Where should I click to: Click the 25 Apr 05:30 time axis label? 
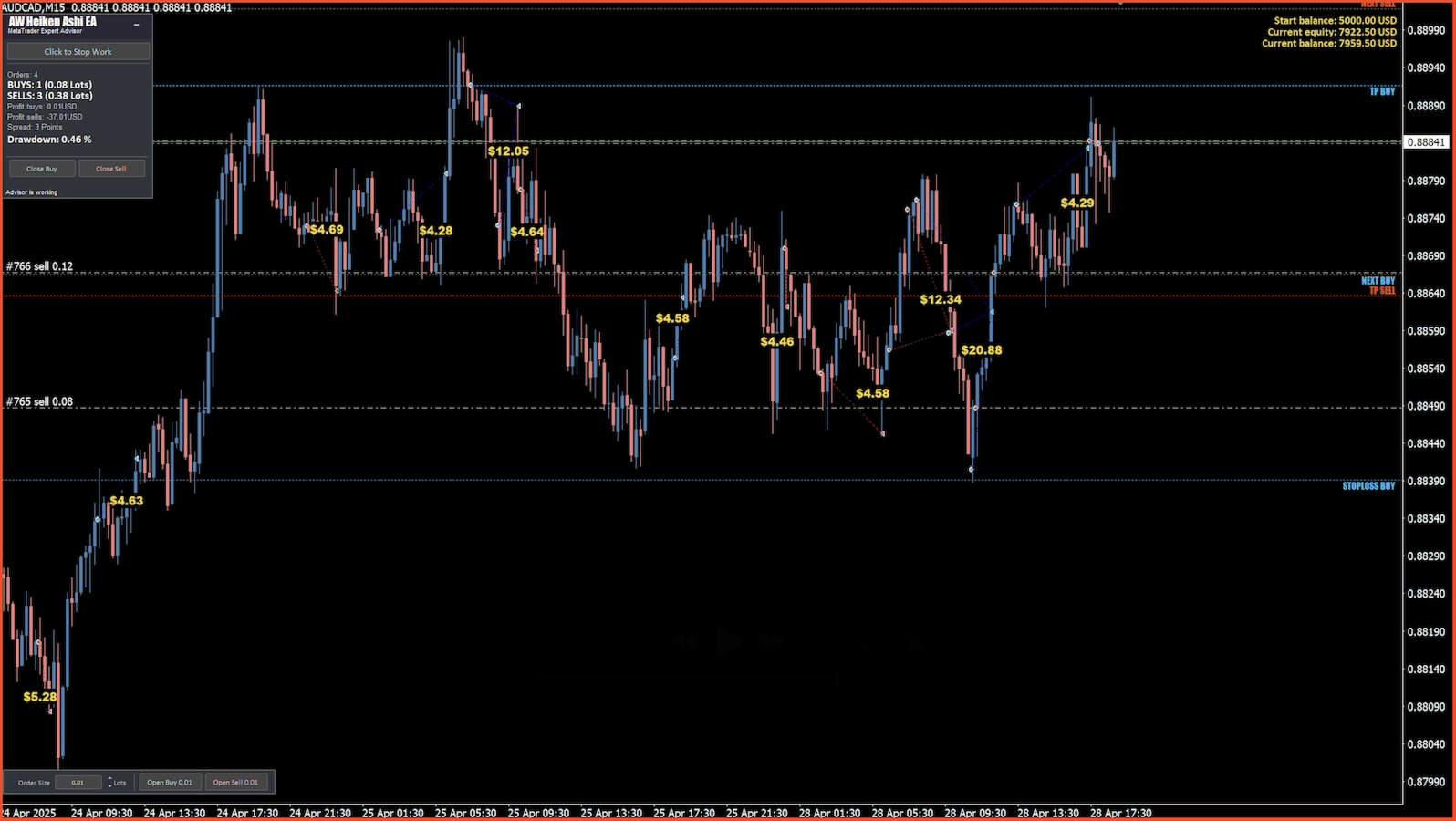pos(465,813)
